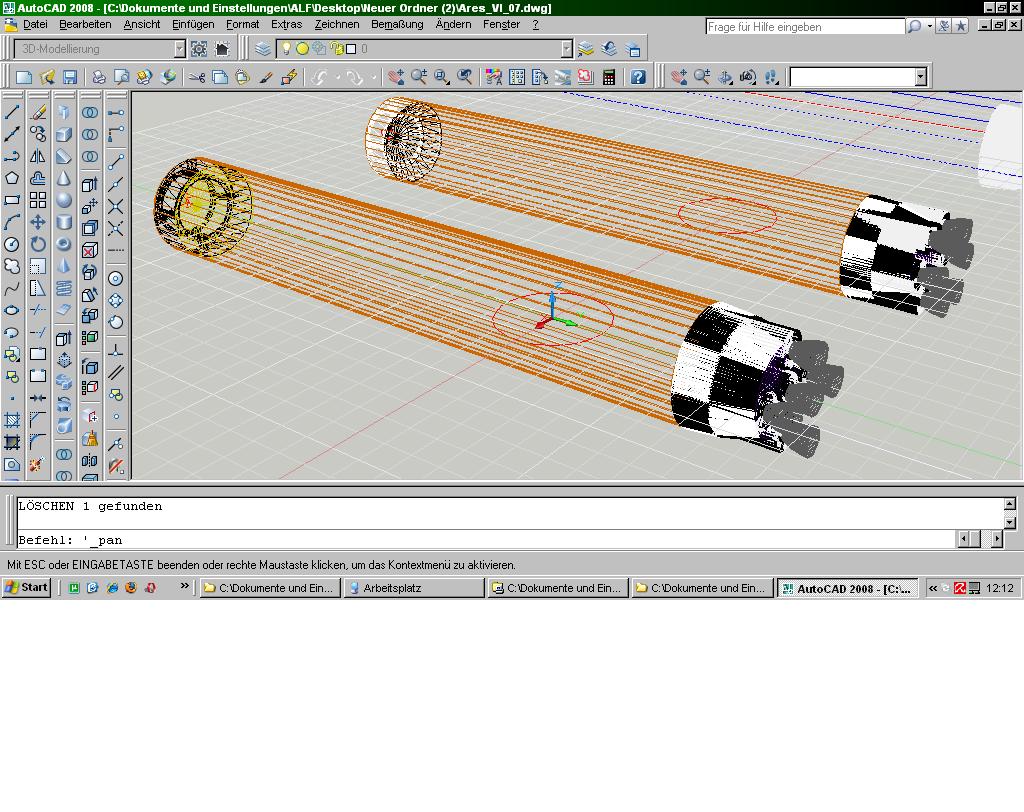Switch to AutoCAD 2008 taskbar button
The image size is (1024, 812).
click(847, 588)
